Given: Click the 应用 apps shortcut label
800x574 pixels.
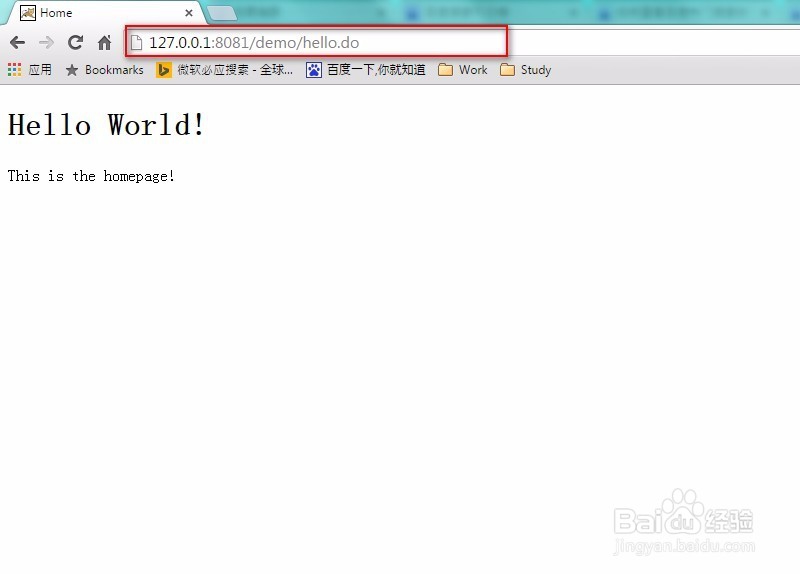Looking at the screenshot, I should pos(40,70).
